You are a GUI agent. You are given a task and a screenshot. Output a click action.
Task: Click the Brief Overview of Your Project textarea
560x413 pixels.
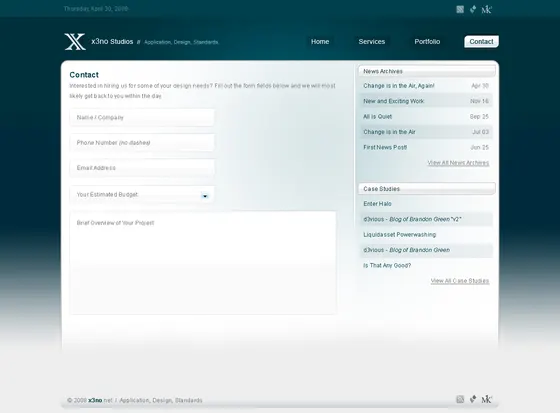(x=203, y=263)
